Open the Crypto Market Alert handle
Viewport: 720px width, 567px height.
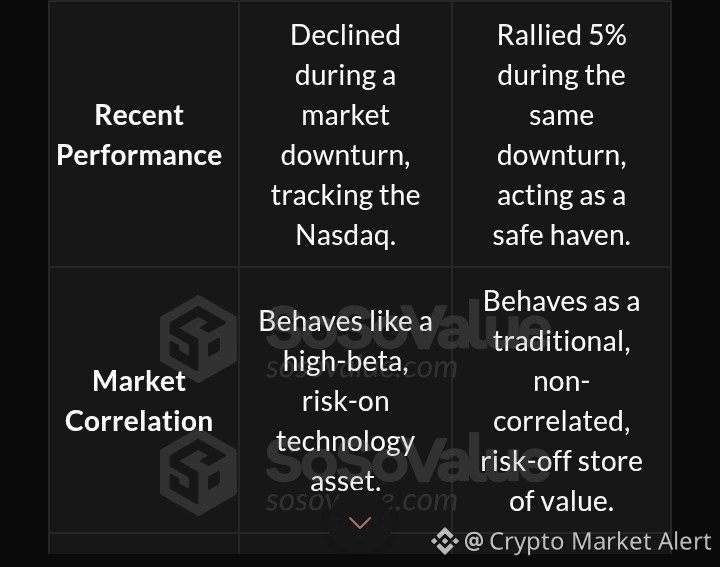(x=588, y=542)
